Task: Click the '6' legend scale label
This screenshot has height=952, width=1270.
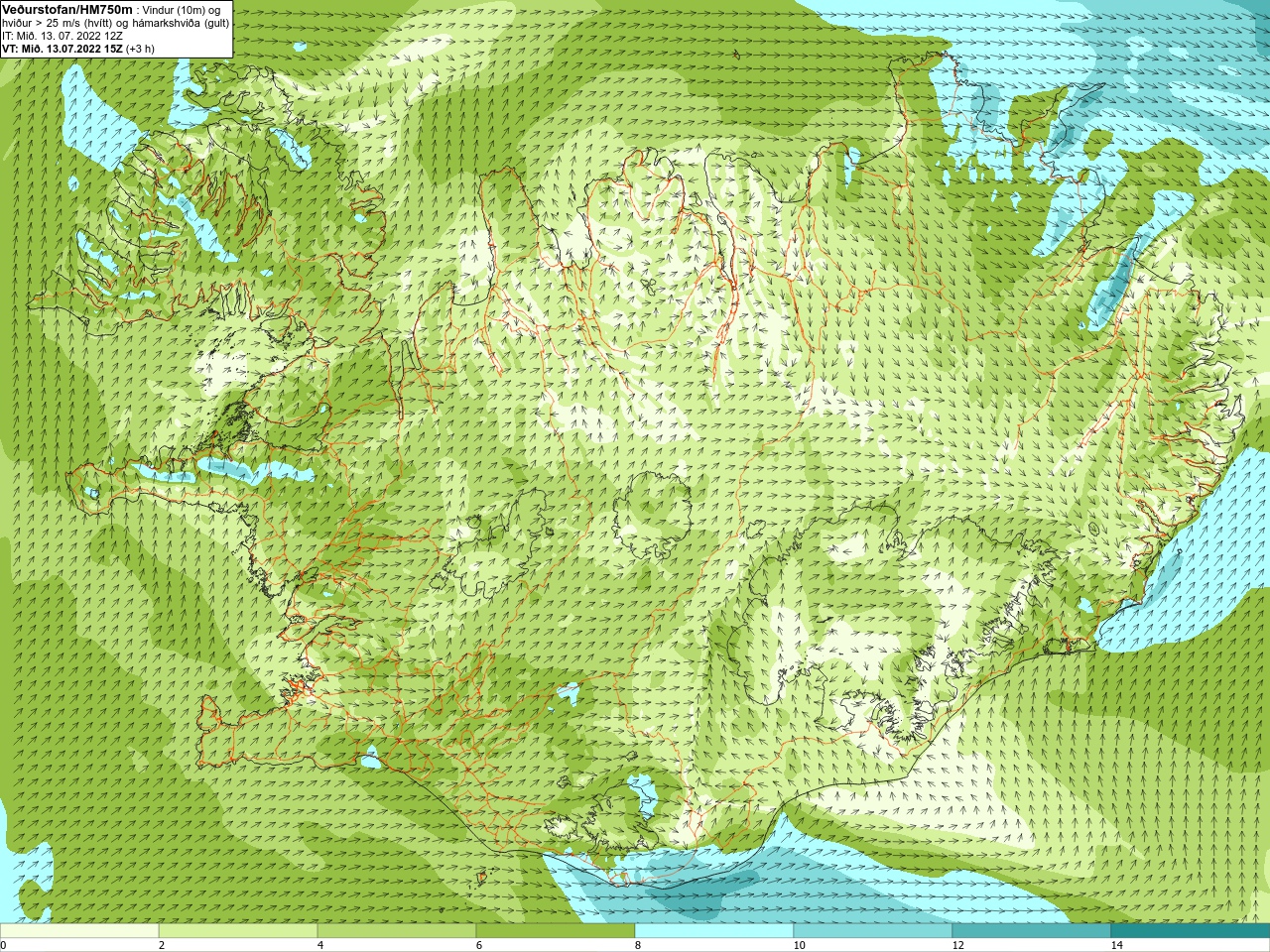Action: pyautogui.click(x=479, y=945)
